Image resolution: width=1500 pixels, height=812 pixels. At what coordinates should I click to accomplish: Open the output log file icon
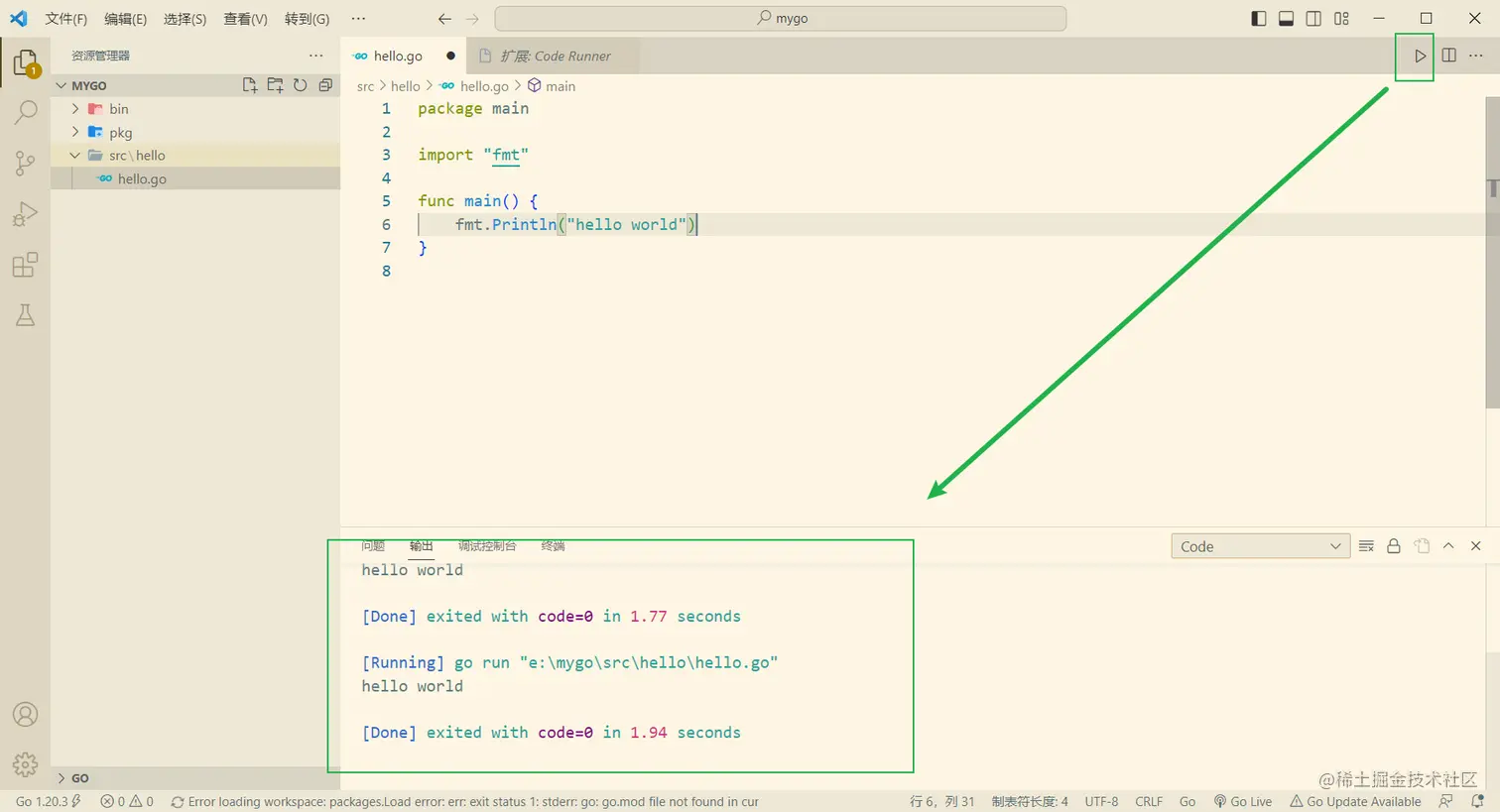[1422, 546]
